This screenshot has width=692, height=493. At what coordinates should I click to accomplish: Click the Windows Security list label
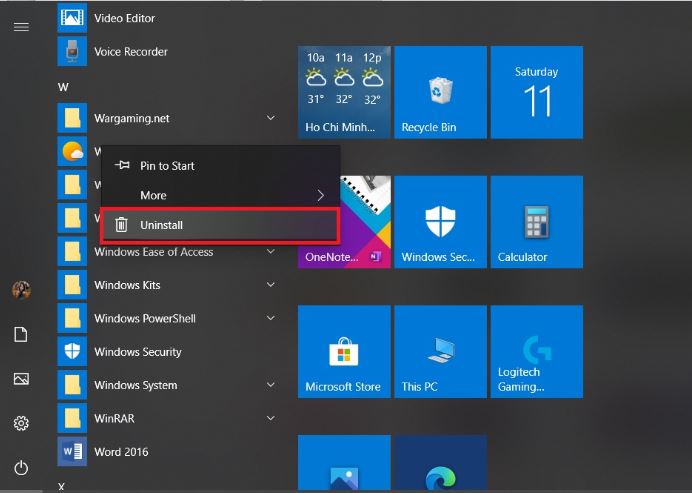pyautogui.click(x=138, y=352)
